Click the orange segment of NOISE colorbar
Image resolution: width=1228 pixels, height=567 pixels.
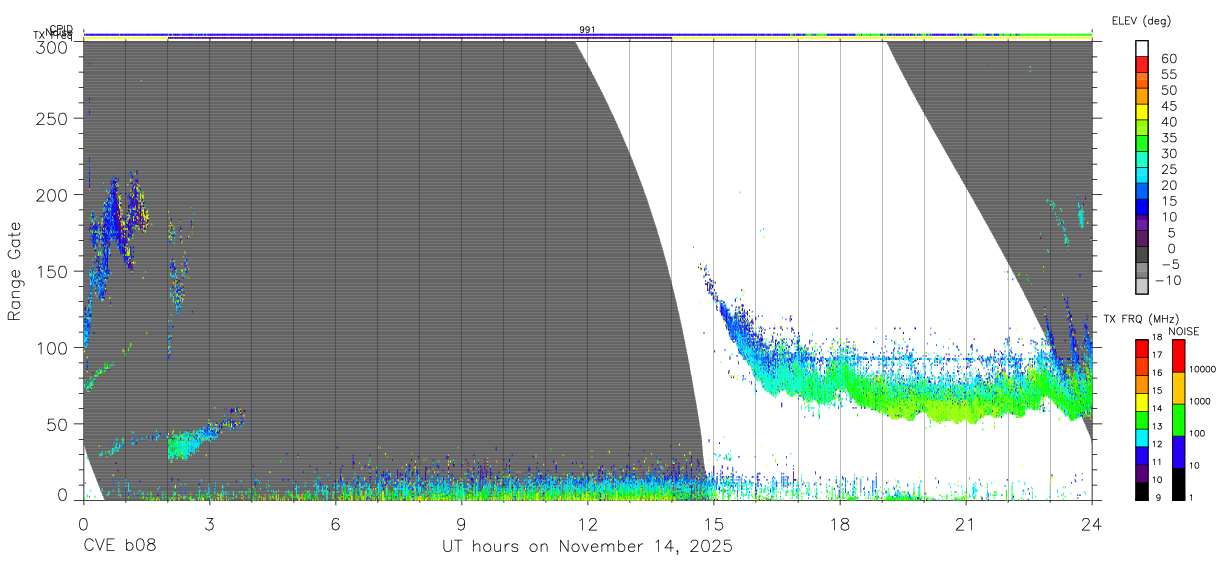coord(1177,387)
